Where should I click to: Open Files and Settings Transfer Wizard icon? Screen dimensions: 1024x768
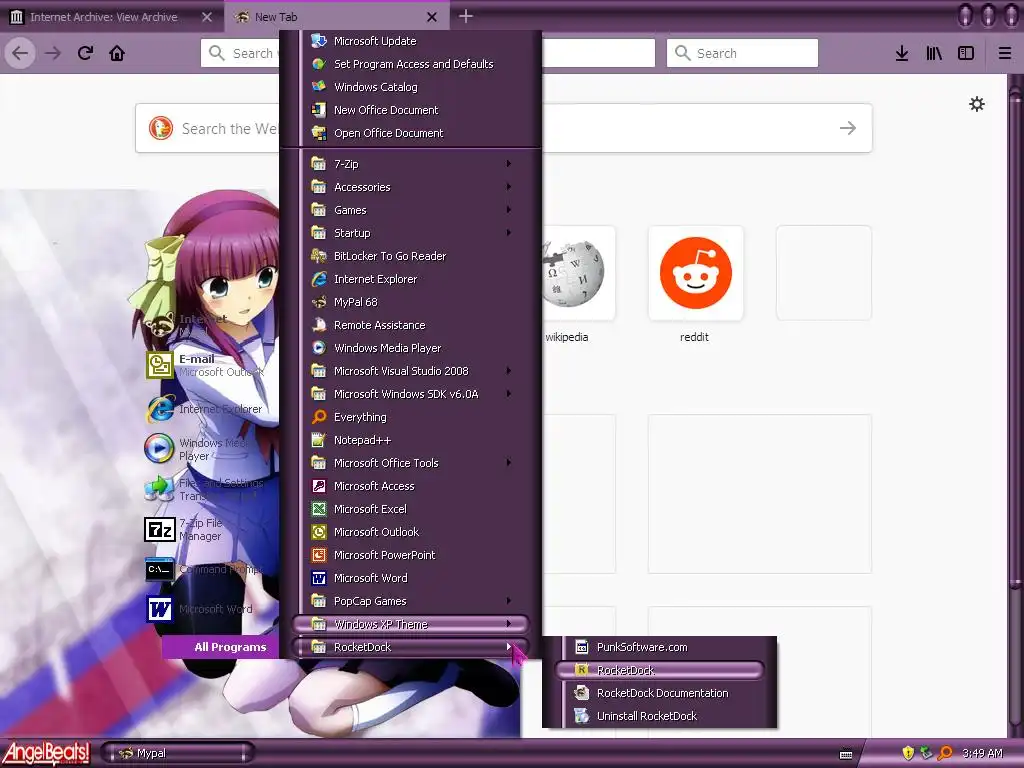pyautogui.click(x=159, y=489)
